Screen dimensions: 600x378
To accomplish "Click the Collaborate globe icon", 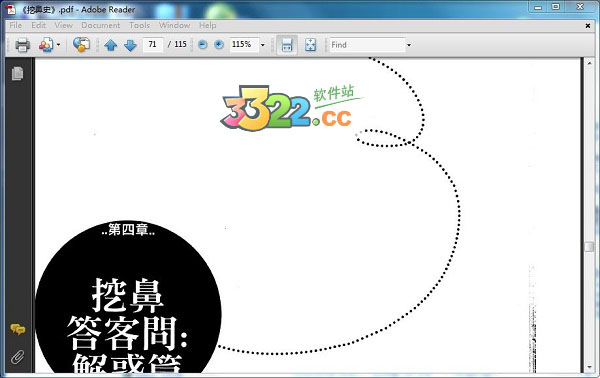I will 82,45.
